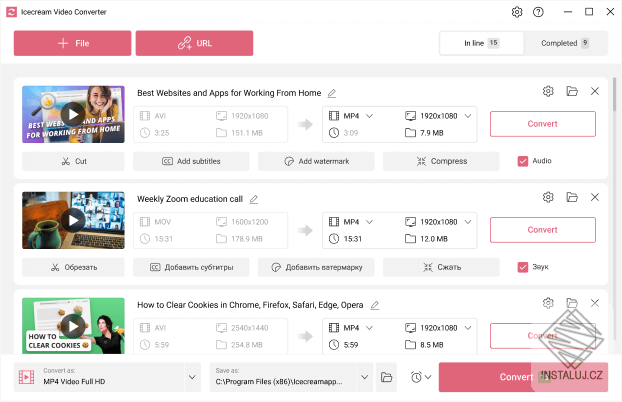The width and height of the screenshot is (622, 402).
Task: Rename the Best Websites and Apps title
Action: tap(332, 93)
